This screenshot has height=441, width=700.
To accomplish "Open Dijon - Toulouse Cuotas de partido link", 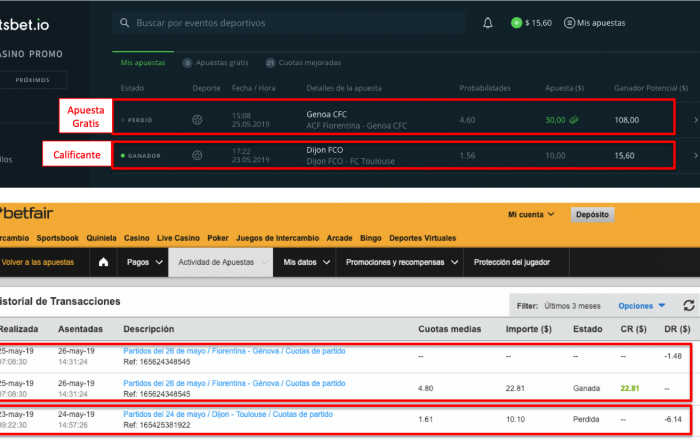I will tap(228, 414).
